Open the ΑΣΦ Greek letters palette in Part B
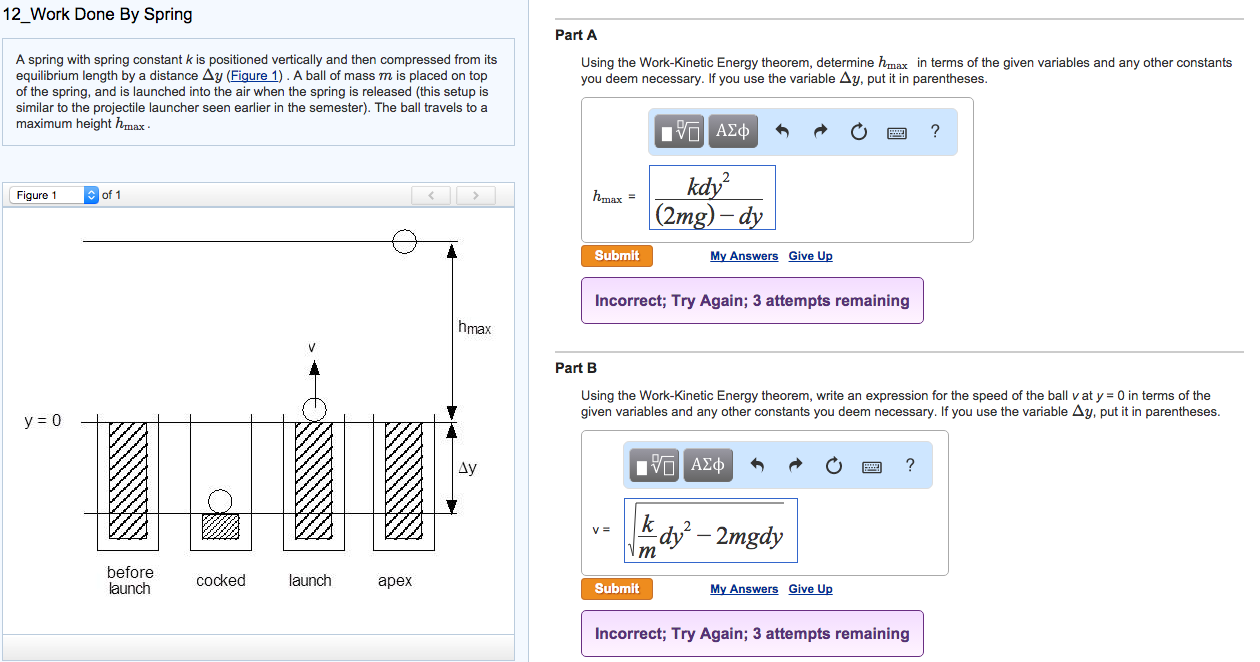The height and width of the screenshot is (662, 1260). 707,464
